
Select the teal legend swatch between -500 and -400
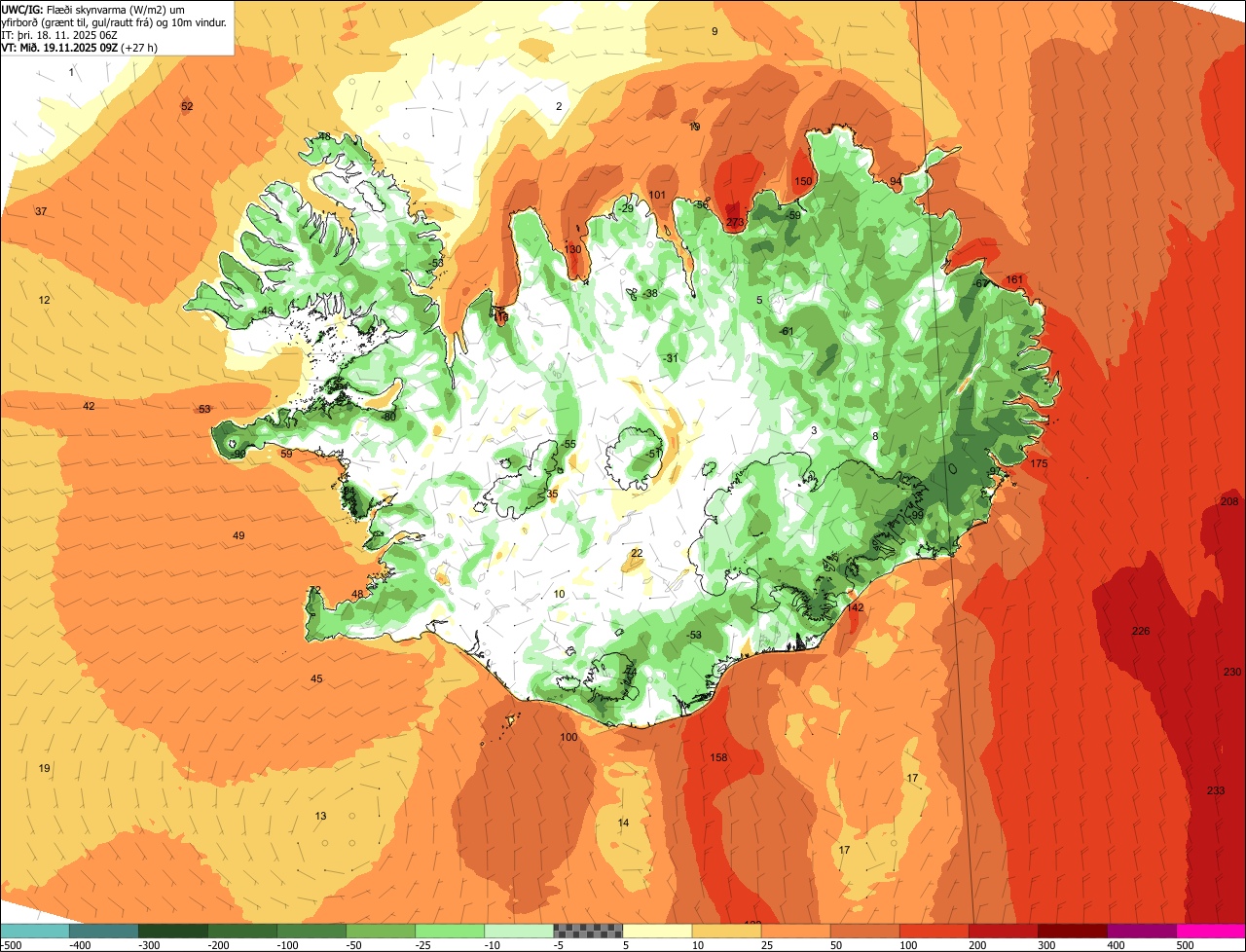coord(34,931)
